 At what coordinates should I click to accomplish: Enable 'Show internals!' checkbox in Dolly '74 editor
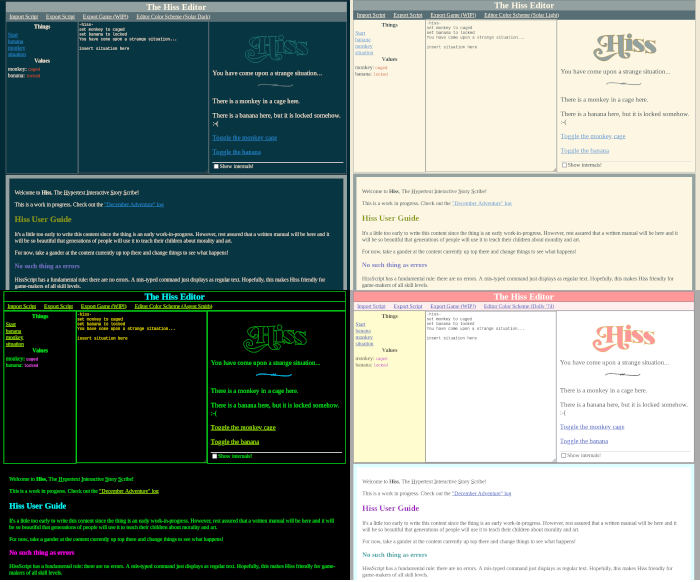point(563,456)
